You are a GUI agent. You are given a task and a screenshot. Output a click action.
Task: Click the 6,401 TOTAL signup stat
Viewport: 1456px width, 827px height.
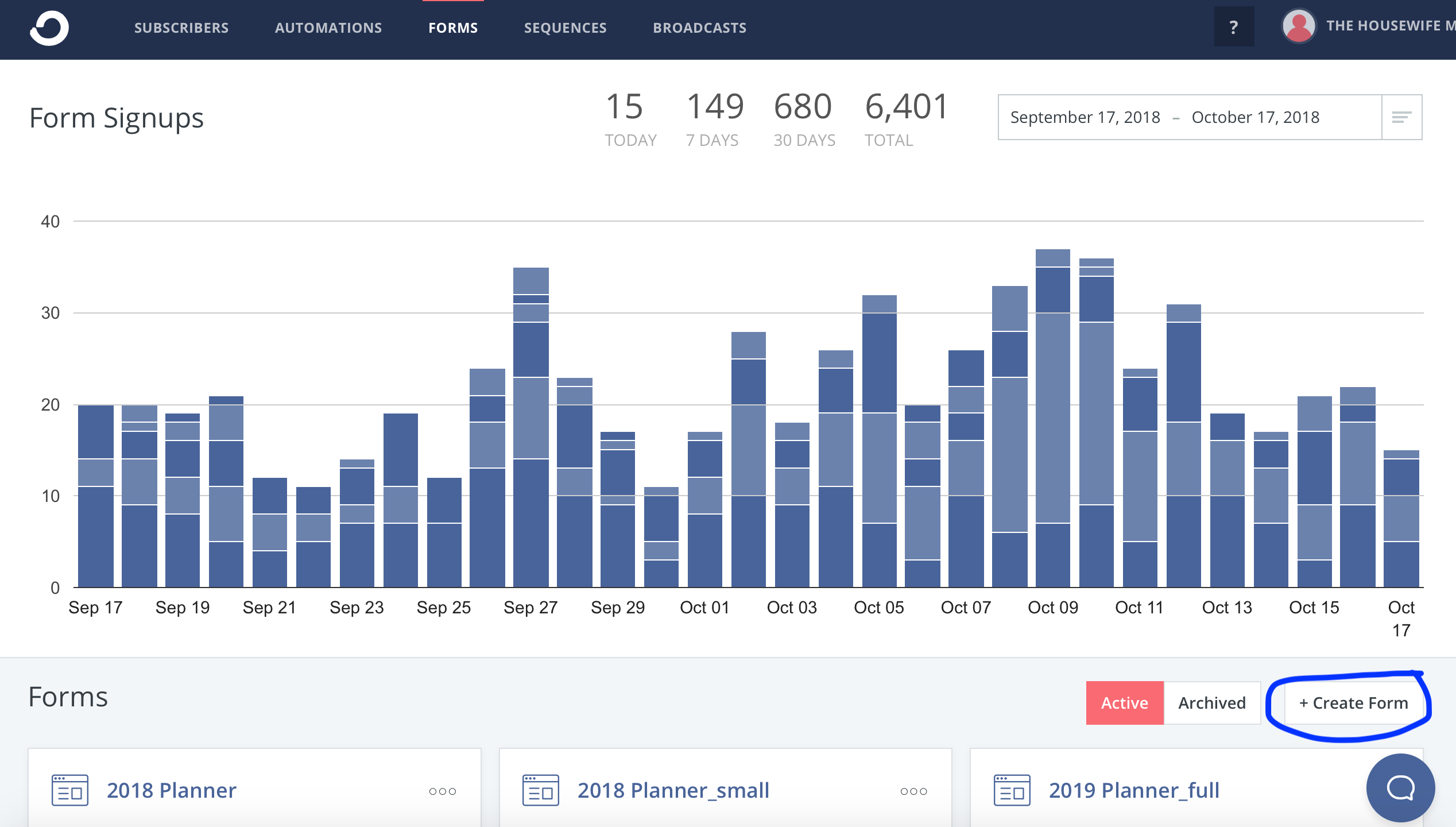tap(907, 119)
